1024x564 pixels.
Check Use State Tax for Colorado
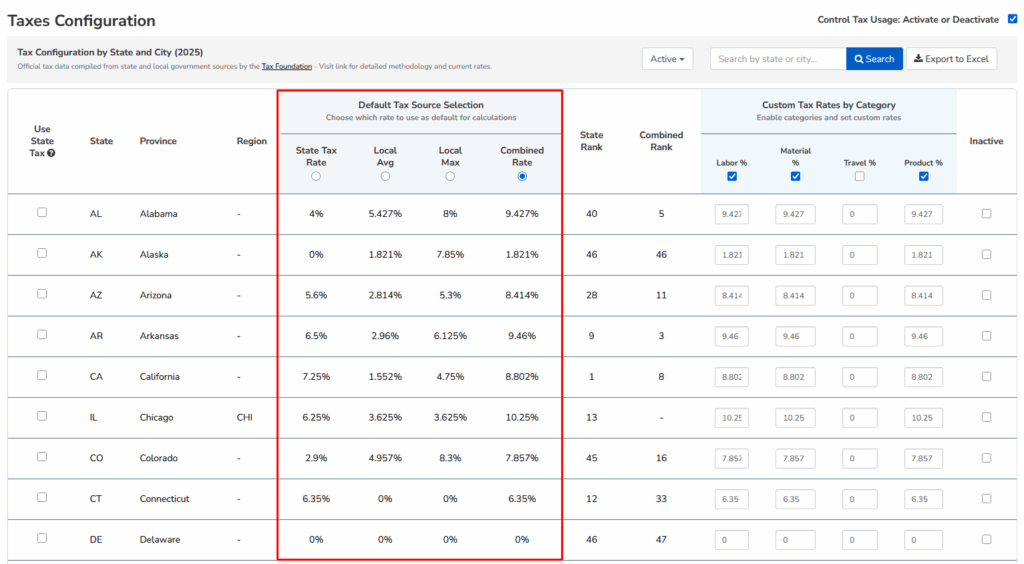pos(42,457)
